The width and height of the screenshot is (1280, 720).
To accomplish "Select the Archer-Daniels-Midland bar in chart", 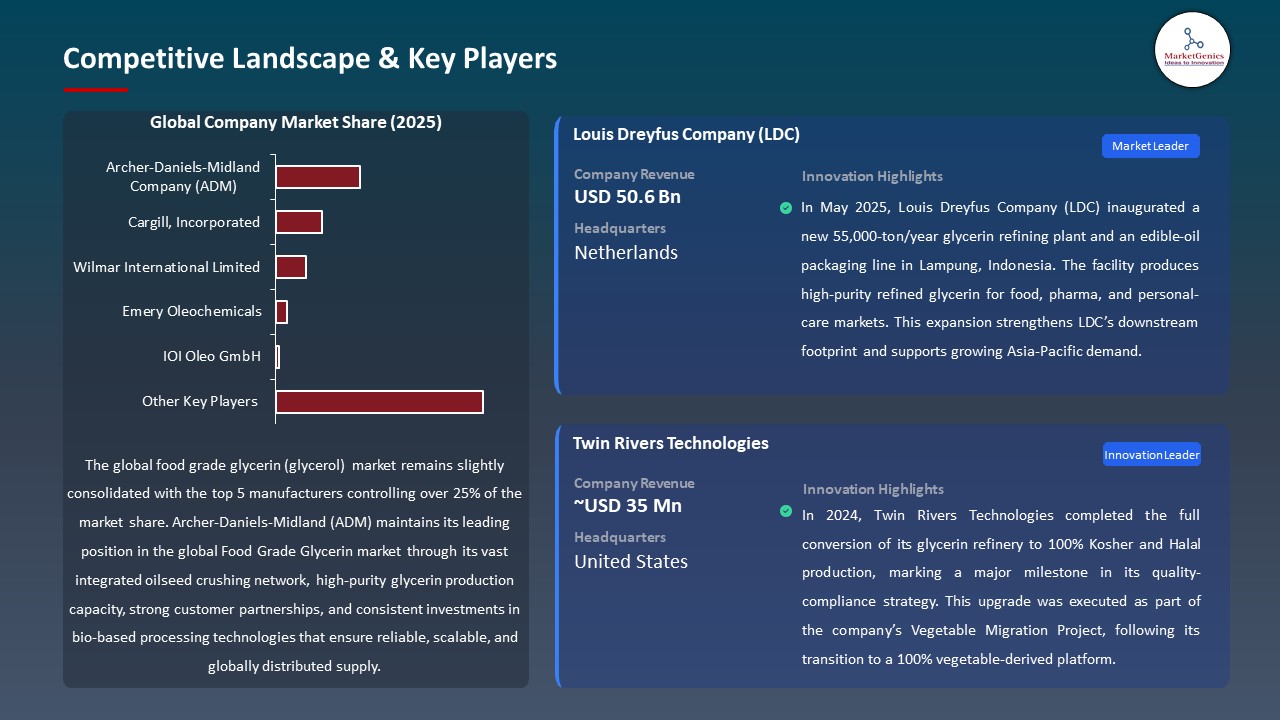I will point(318,177).
